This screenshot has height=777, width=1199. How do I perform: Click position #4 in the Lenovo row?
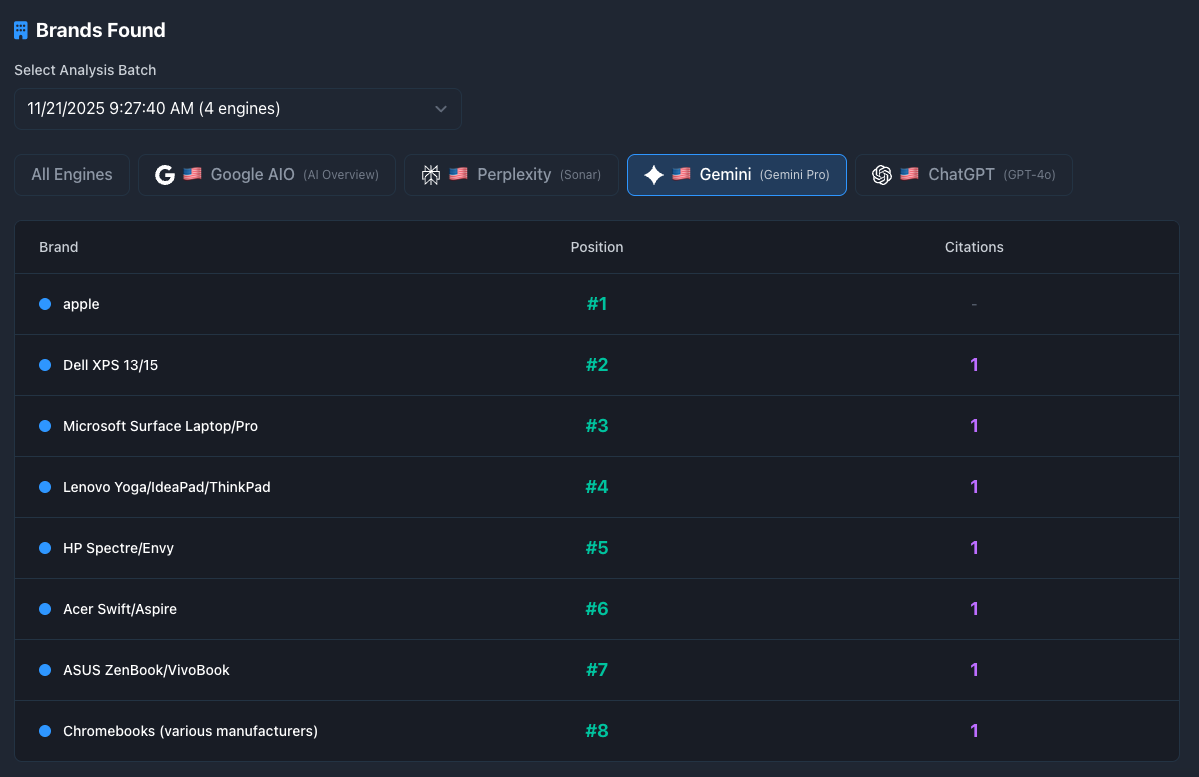tap(597, 487)
